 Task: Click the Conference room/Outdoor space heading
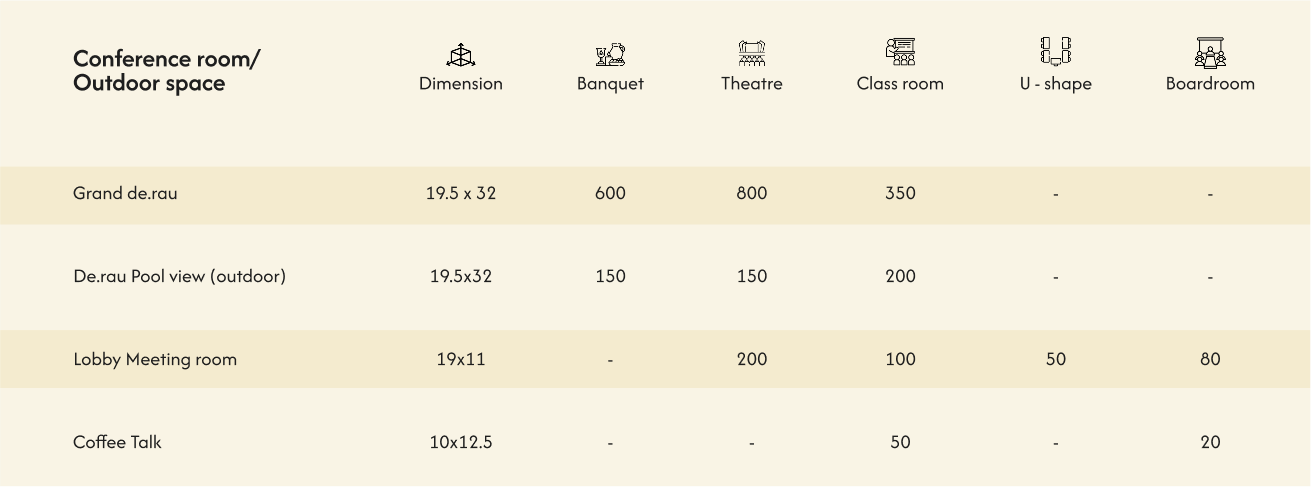click(x=165, y=71)
